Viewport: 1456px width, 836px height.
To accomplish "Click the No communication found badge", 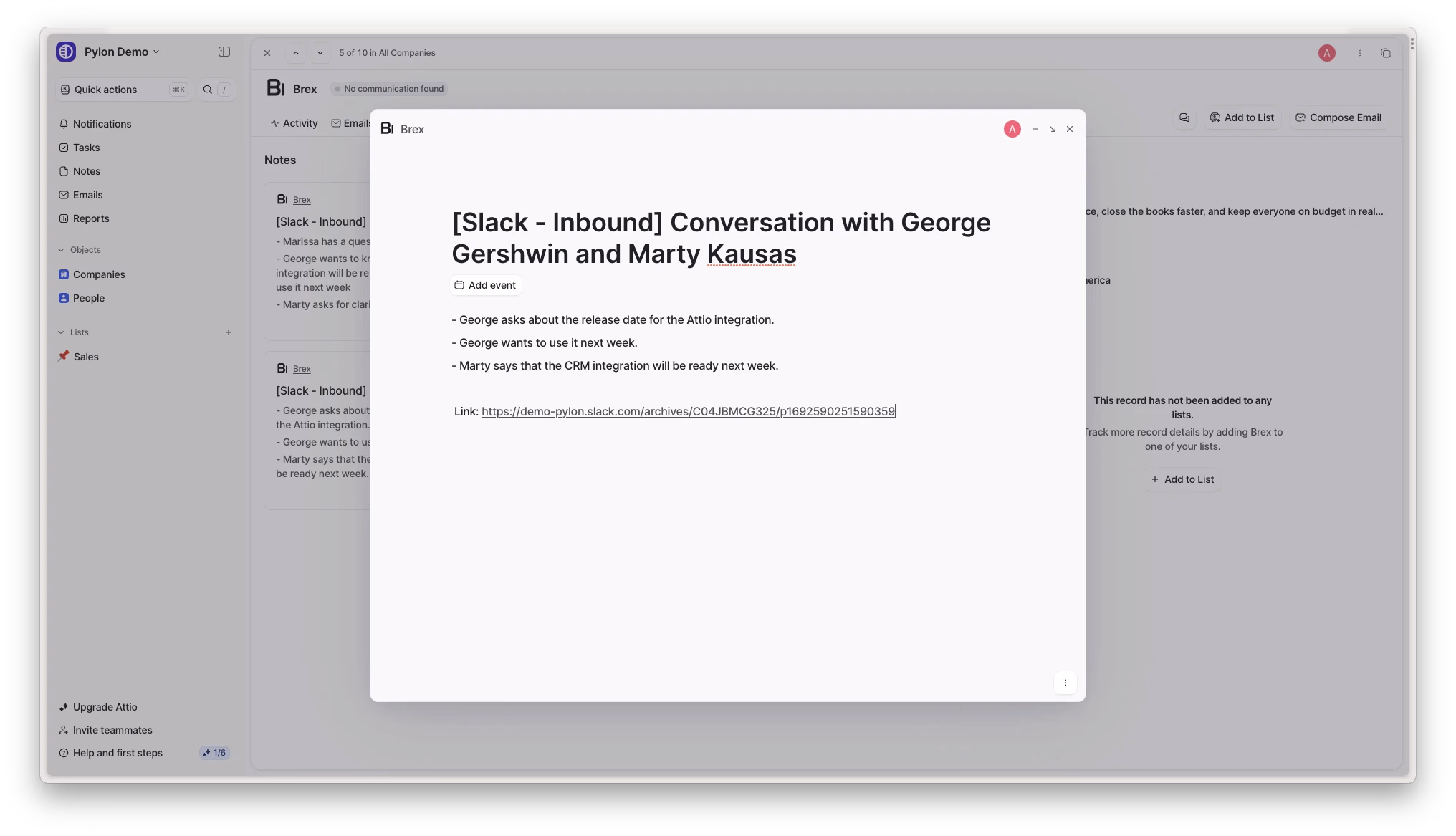I will [x=388, y=89].
